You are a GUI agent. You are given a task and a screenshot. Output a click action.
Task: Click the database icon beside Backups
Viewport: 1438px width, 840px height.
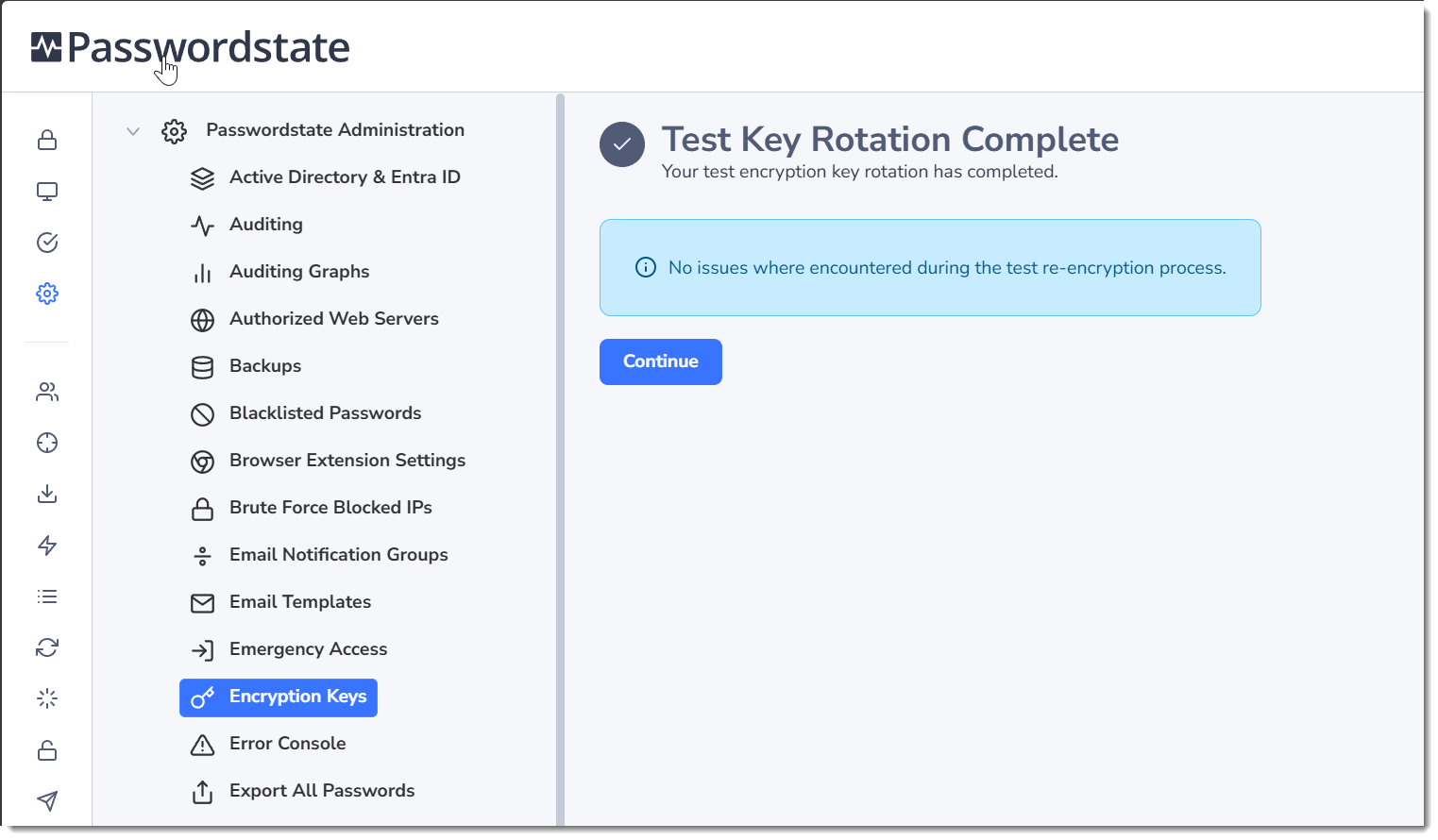pos(202,367)
